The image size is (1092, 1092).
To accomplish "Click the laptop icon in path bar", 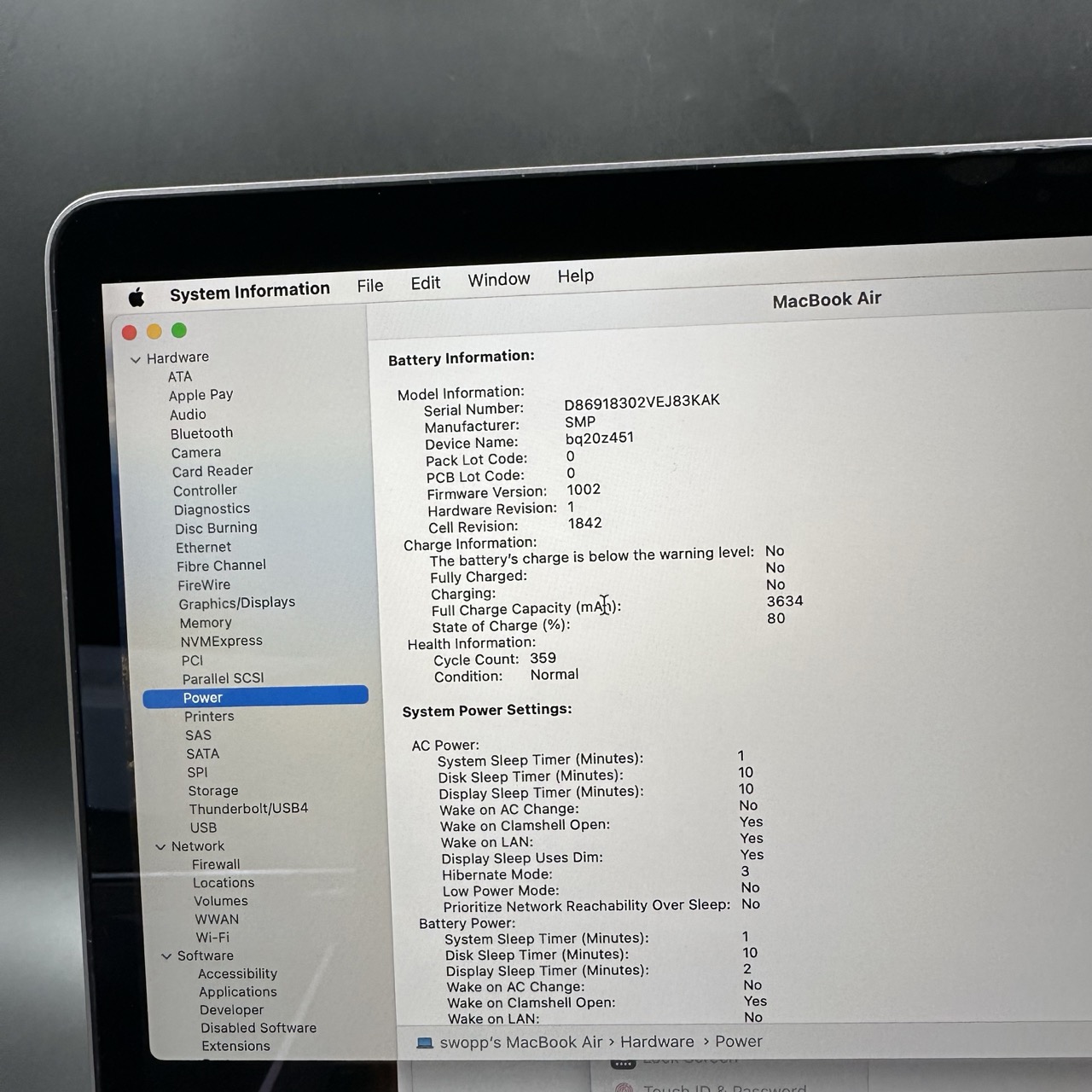I will [424, 1043].
